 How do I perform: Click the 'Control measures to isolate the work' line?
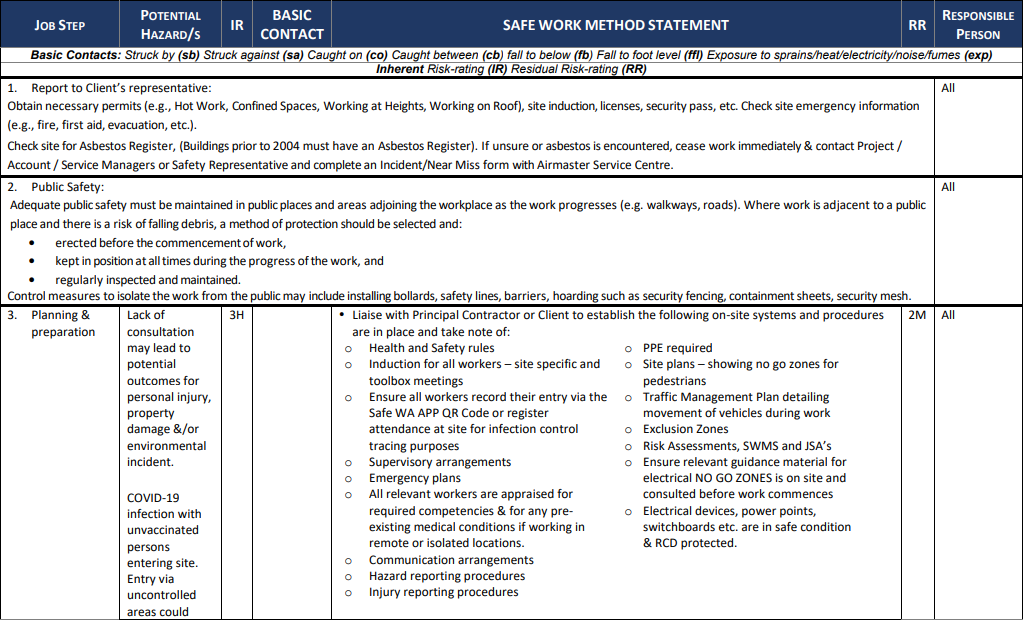459,296
